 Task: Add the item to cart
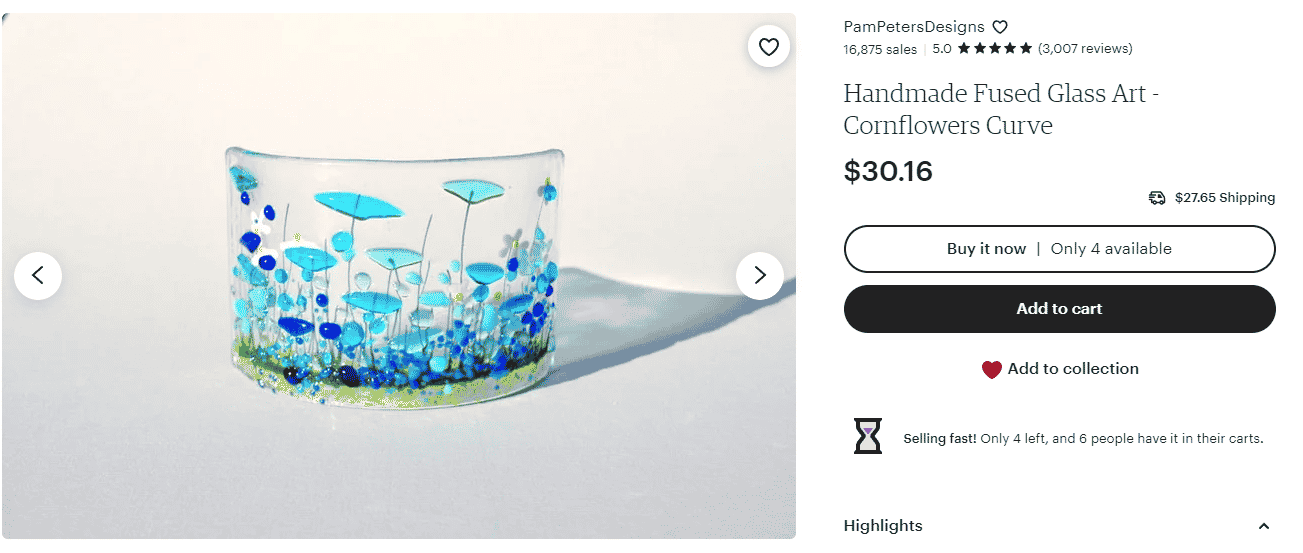(1060, 309)
